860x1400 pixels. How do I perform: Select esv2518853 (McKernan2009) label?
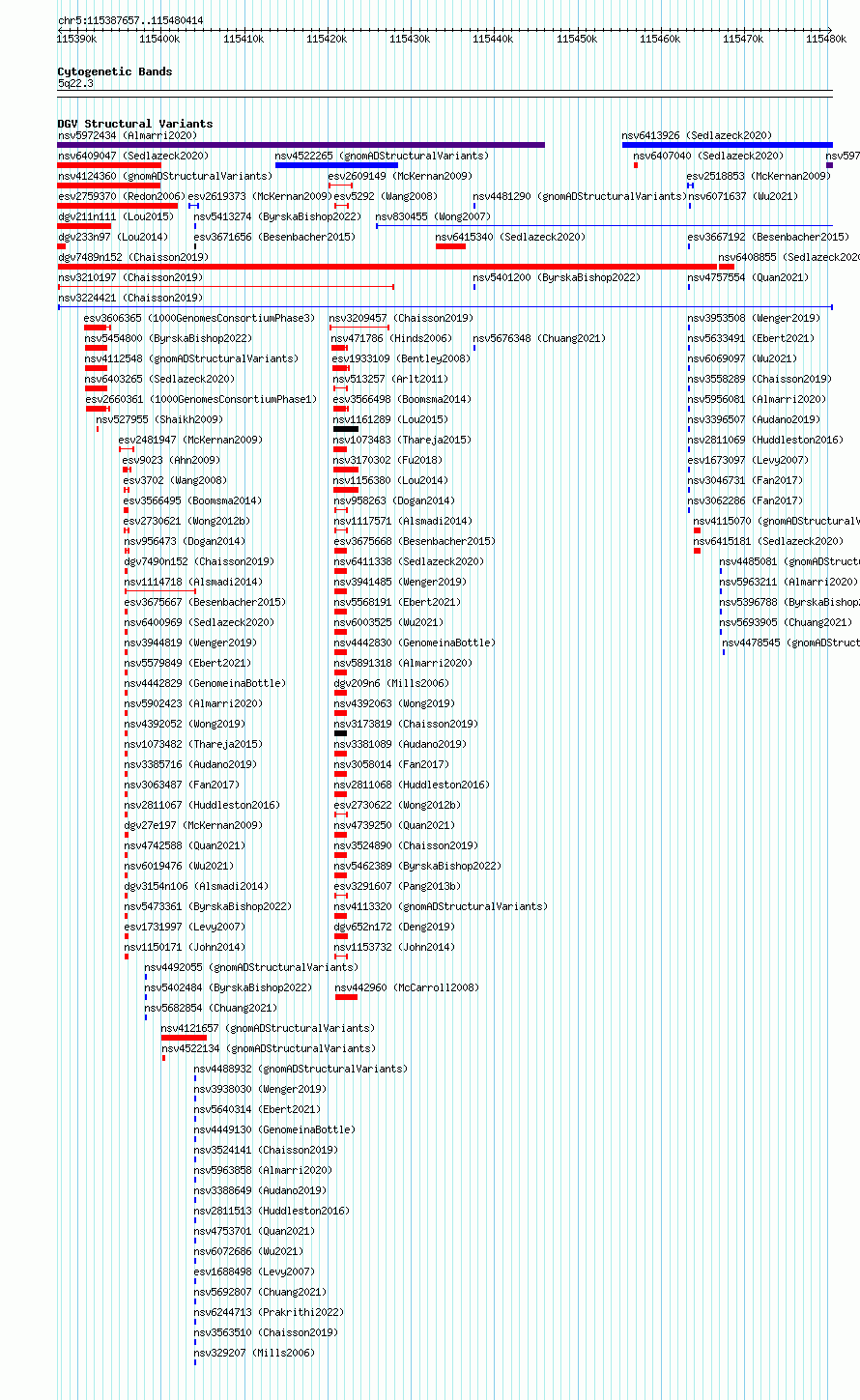[759, 177]
